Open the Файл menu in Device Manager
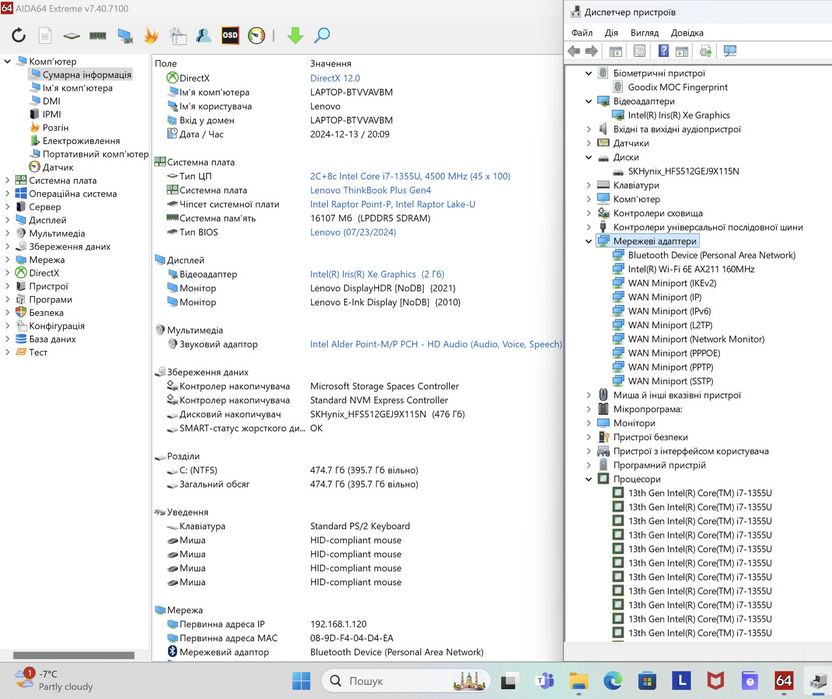Viewport: 832px width, 699px height. point(582,32)
